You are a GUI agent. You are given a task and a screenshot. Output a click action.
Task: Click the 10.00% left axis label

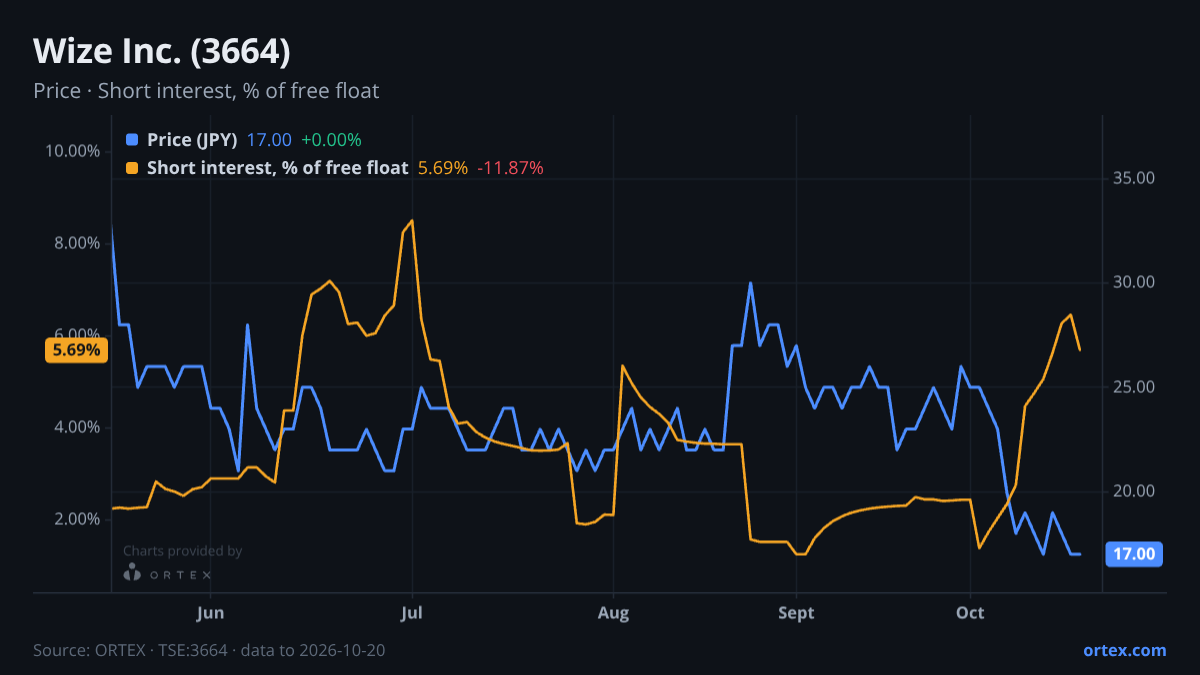click(72, 151)
